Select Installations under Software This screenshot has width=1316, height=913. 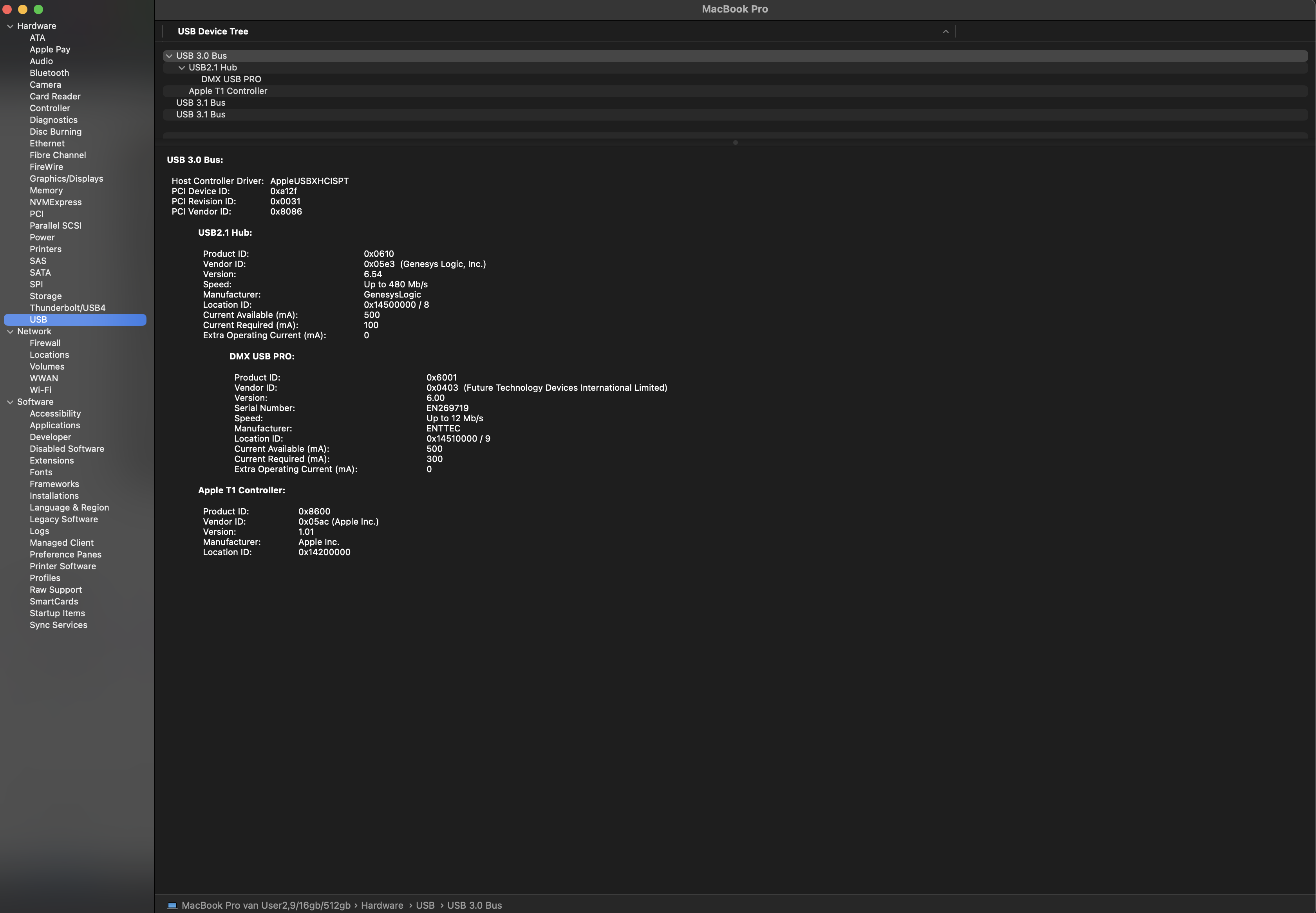pyautogui.click(x=54, y=495)
